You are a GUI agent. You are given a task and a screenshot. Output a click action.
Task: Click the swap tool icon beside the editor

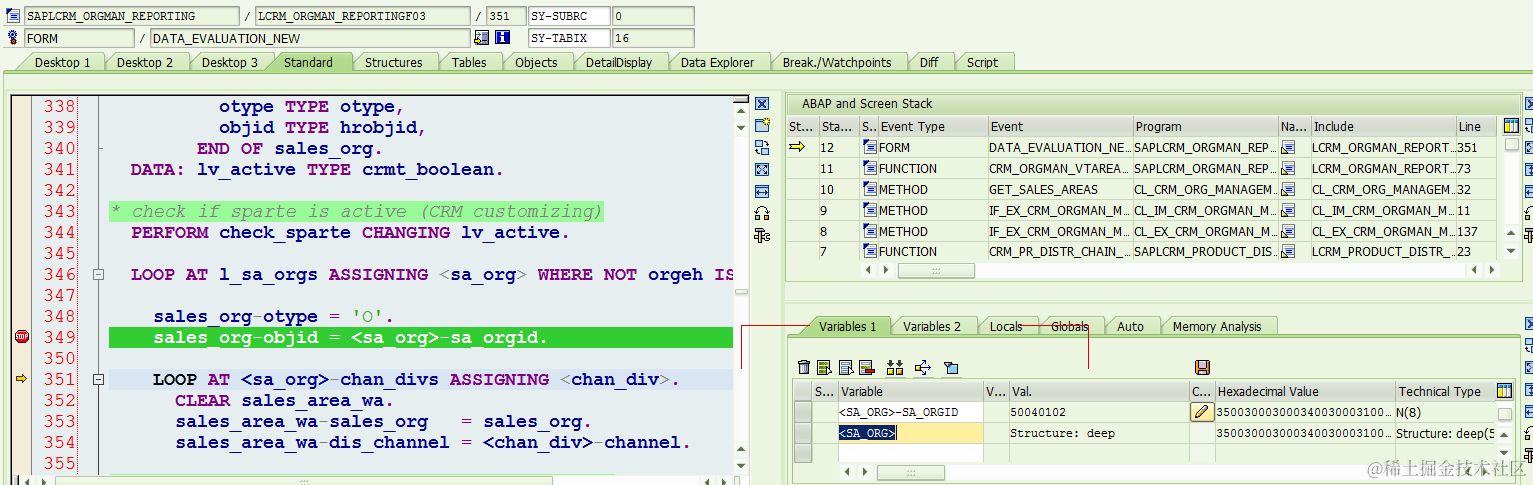click(762, 147)
